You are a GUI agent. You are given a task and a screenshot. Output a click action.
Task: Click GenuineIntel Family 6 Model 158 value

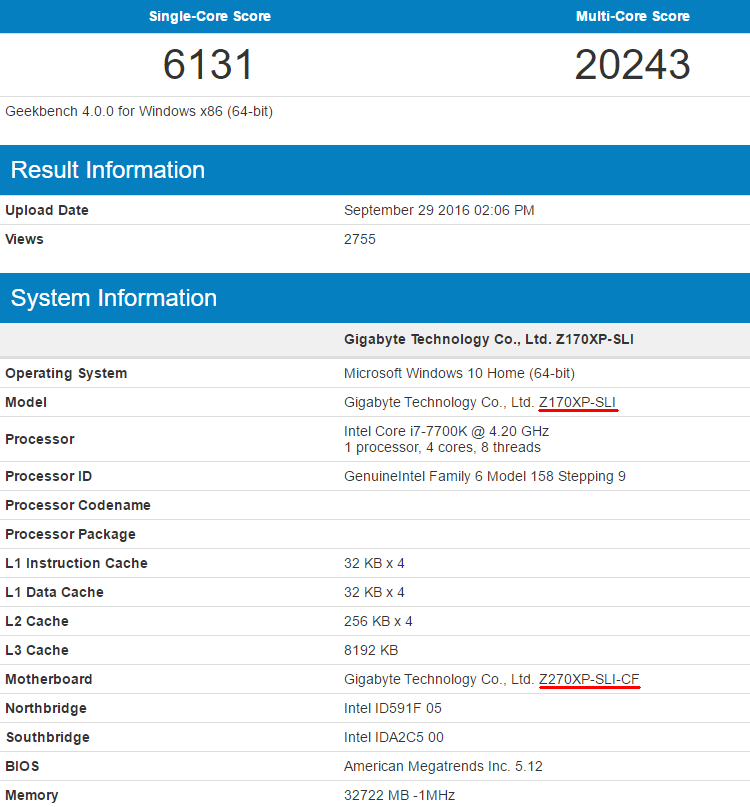click(485, 476)
